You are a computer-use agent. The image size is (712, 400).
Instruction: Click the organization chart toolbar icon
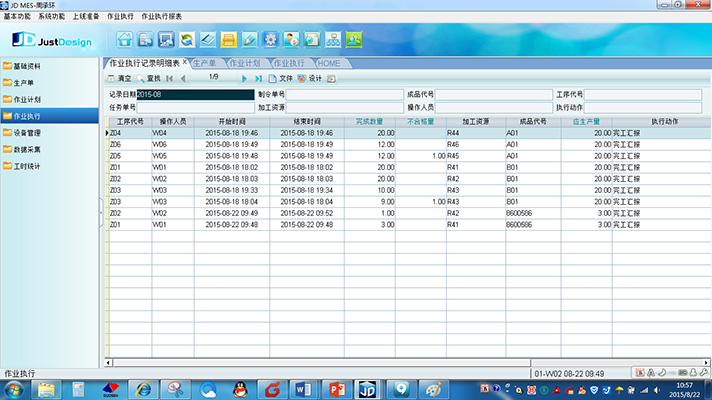[333, 40]
